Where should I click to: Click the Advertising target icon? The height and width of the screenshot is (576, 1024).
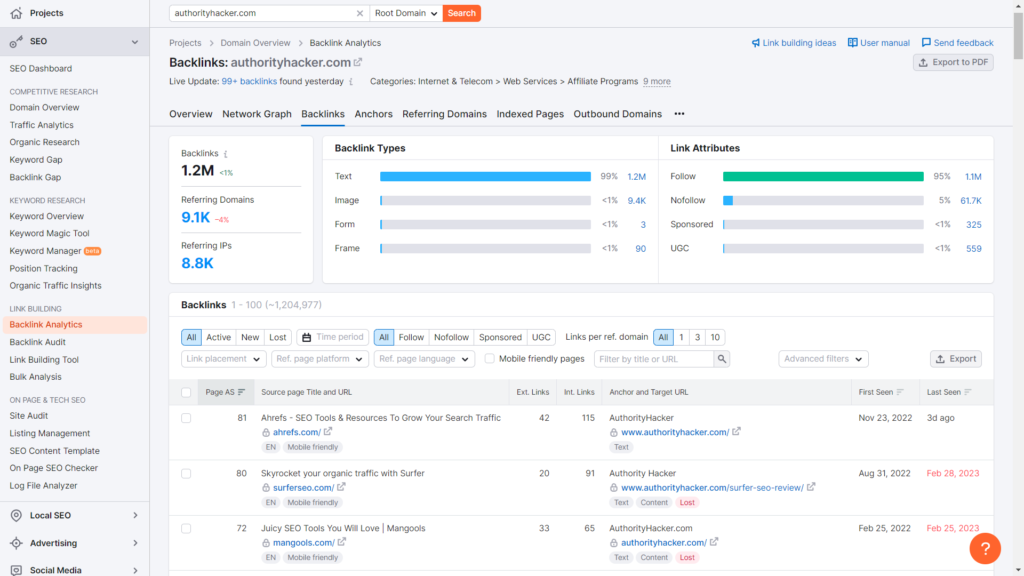point(16,543)
